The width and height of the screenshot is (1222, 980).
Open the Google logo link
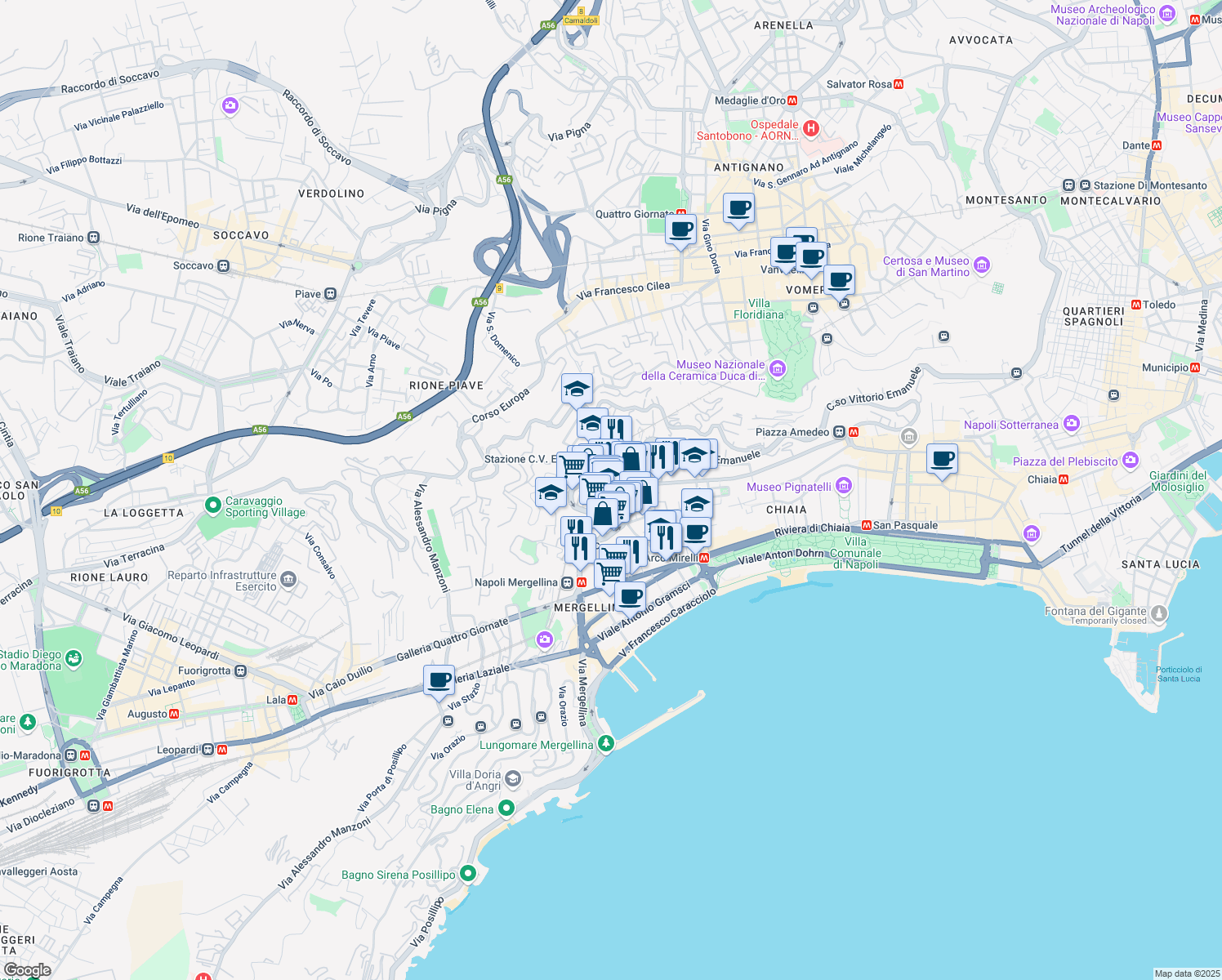[x=28, y=970]
